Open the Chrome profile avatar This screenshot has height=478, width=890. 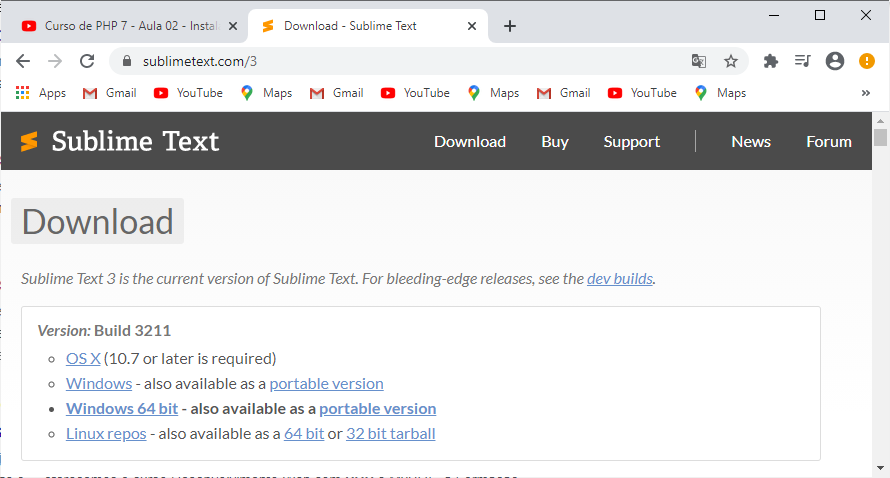[x=834, y=61]
